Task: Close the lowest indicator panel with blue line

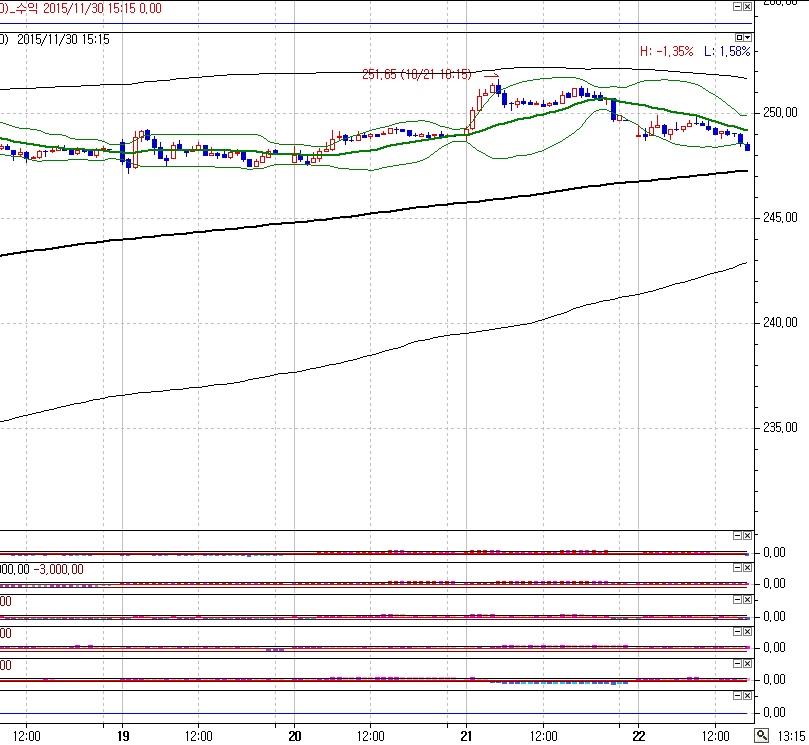Action: tap(747, 695)
